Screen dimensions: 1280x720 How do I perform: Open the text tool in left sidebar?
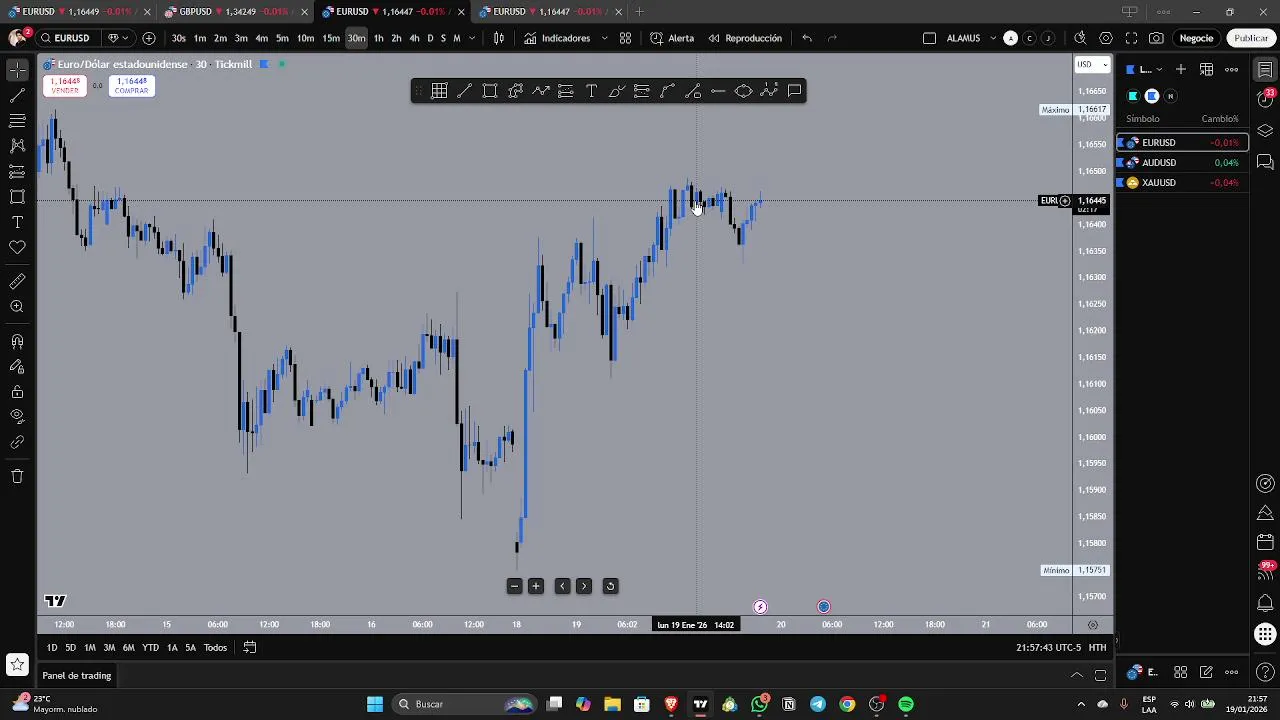[x=17, y=222]
